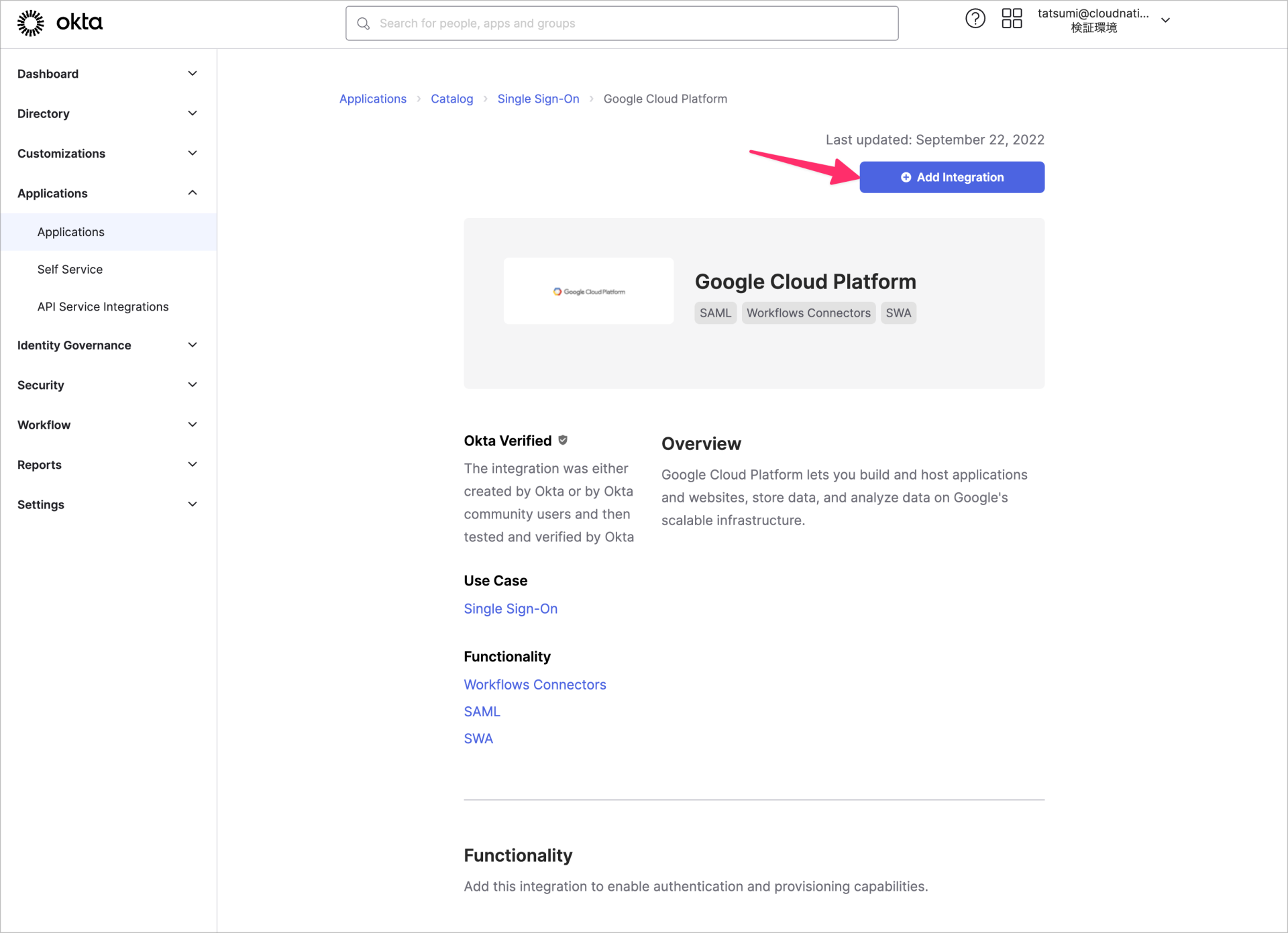Open the Catalog breadcrumb link
This screenshot has width=1288, height=933.
click(451, 99)
